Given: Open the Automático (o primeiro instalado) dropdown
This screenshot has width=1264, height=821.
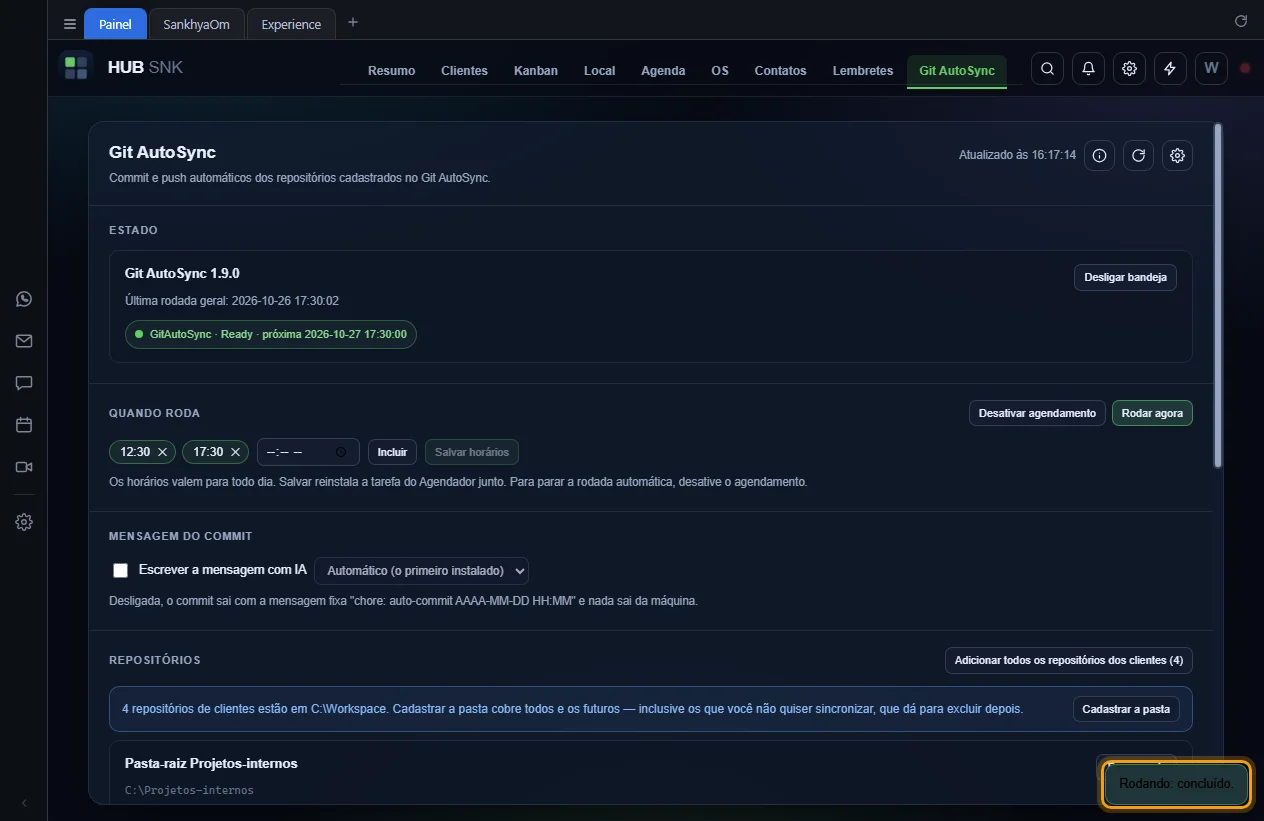Looking at the screenshot, I should (421, 571).
